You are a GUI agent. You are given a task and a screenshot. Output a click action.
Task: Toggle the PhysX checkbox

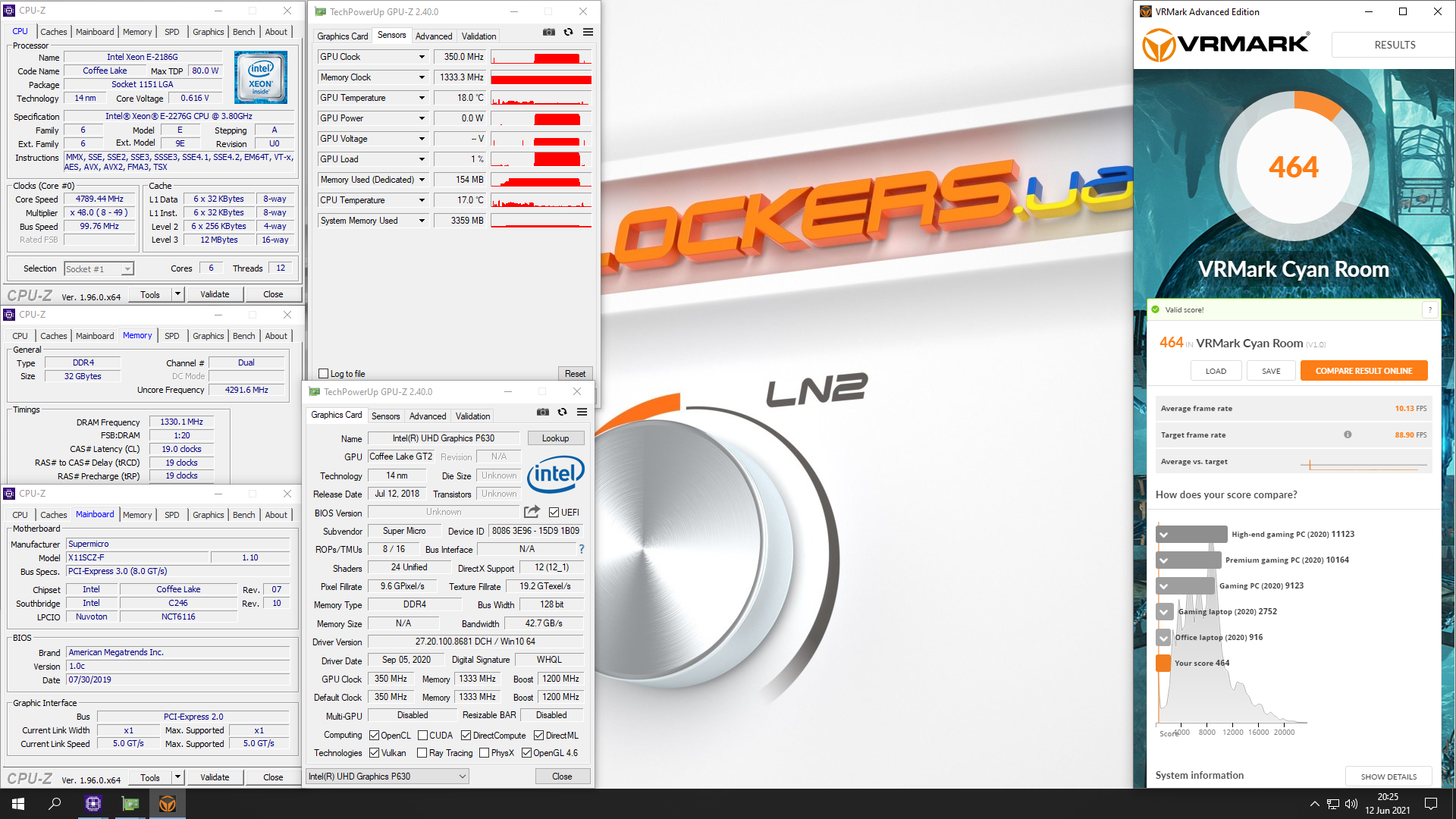pos(484,753)
